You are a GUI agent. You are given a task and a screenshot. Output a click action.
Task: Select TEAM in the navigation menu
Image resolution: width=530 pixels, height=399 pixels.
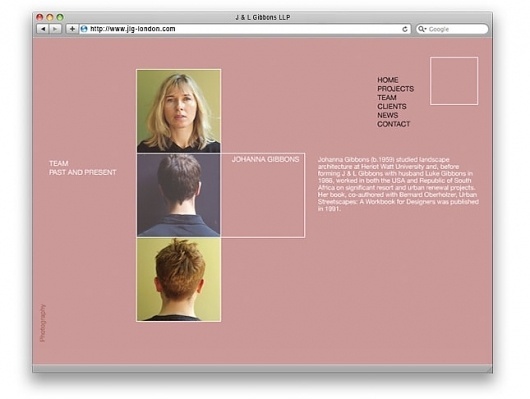[387, 98]
